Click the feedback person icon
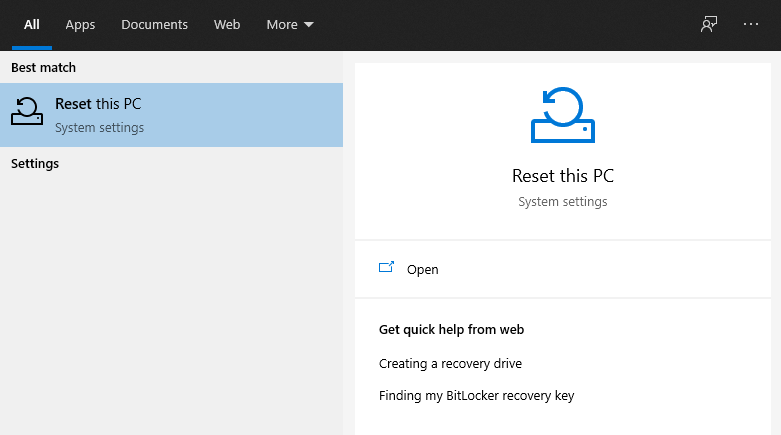Screen dimensions: 781x435 click(x=709, y=24)
